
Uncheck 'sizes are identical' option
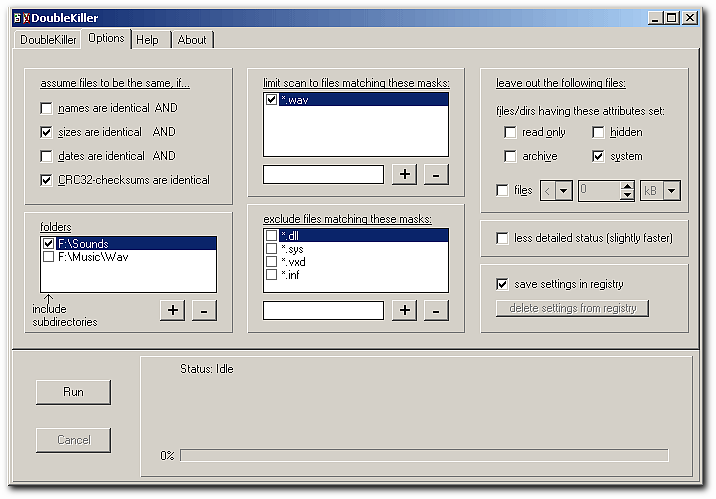(x=46, y=132)
